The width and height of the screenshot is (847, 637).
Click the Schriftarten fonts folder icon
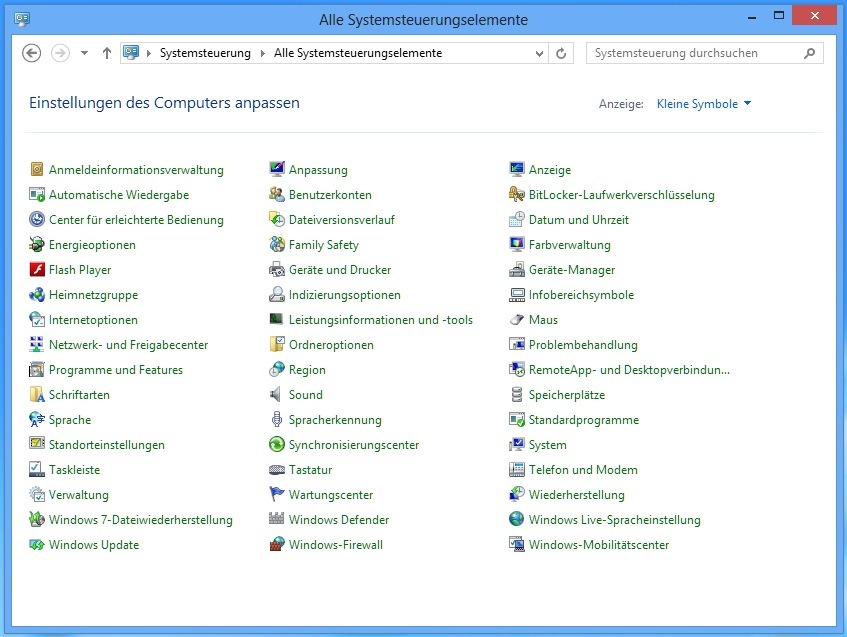point(37,394)
